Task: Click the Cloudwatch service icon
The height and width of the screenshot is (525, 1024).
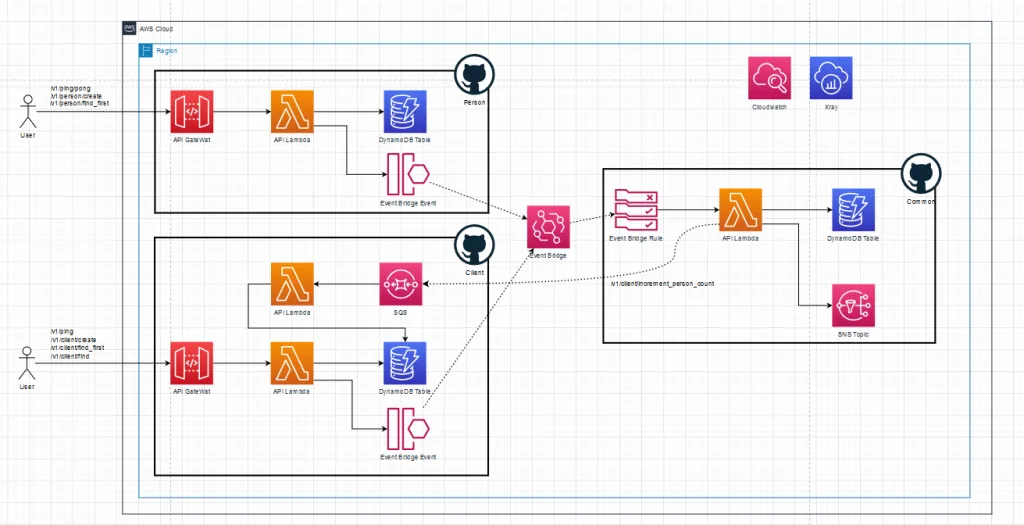Action: pyautogui.click(x=770, y=77)
